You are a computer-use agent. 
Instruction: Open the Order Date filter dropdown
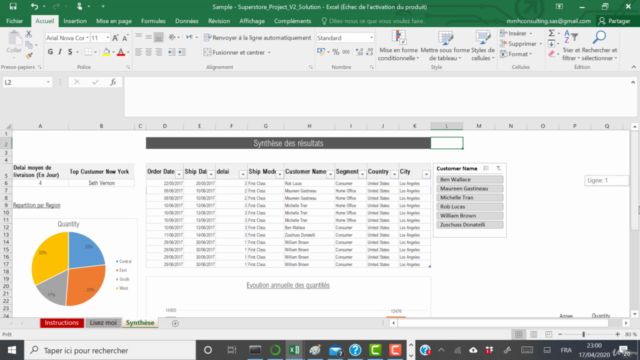179,175
